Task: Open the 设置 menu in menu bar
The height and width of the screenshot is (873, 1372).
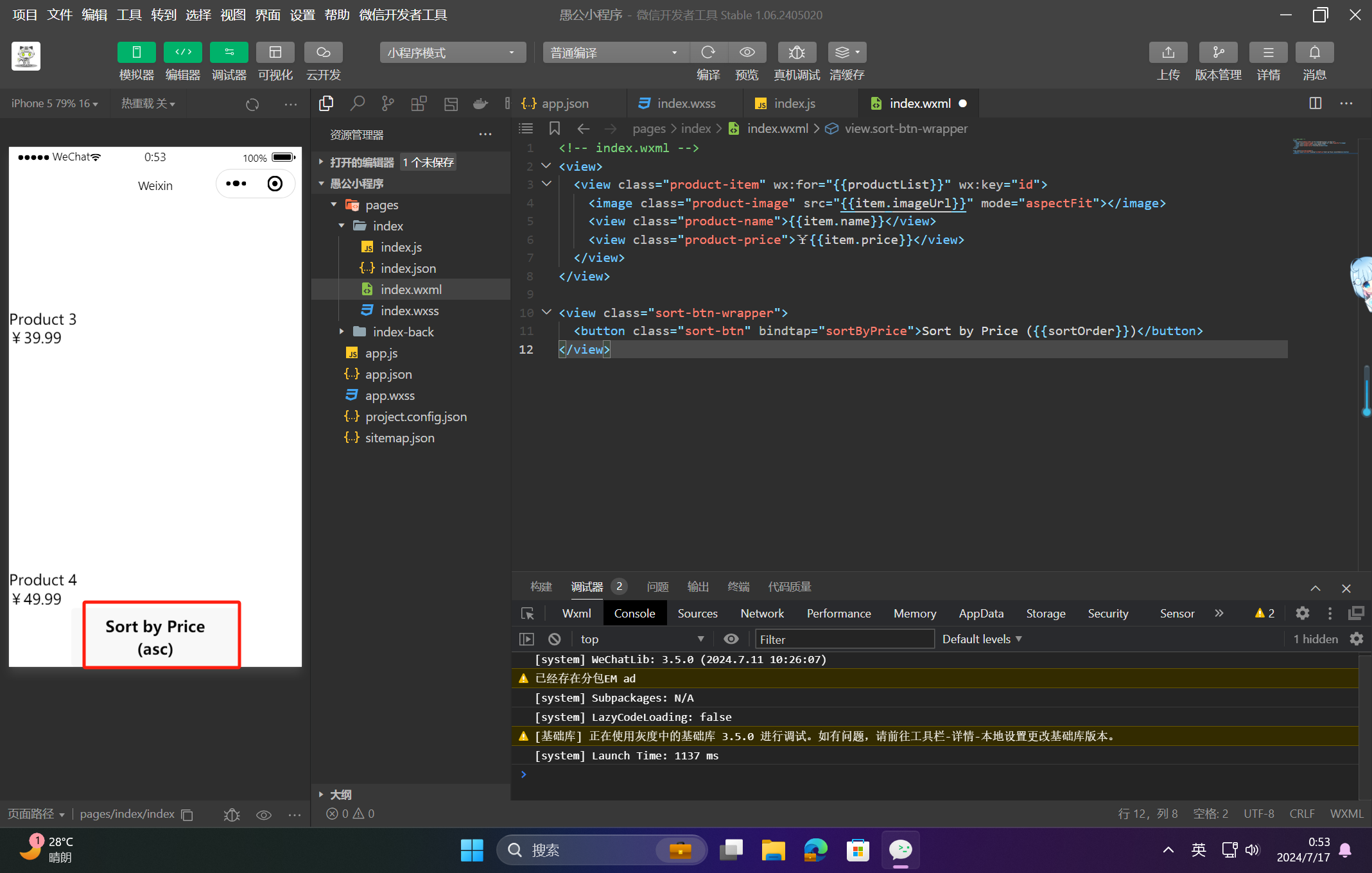Action: pos(302,15)
